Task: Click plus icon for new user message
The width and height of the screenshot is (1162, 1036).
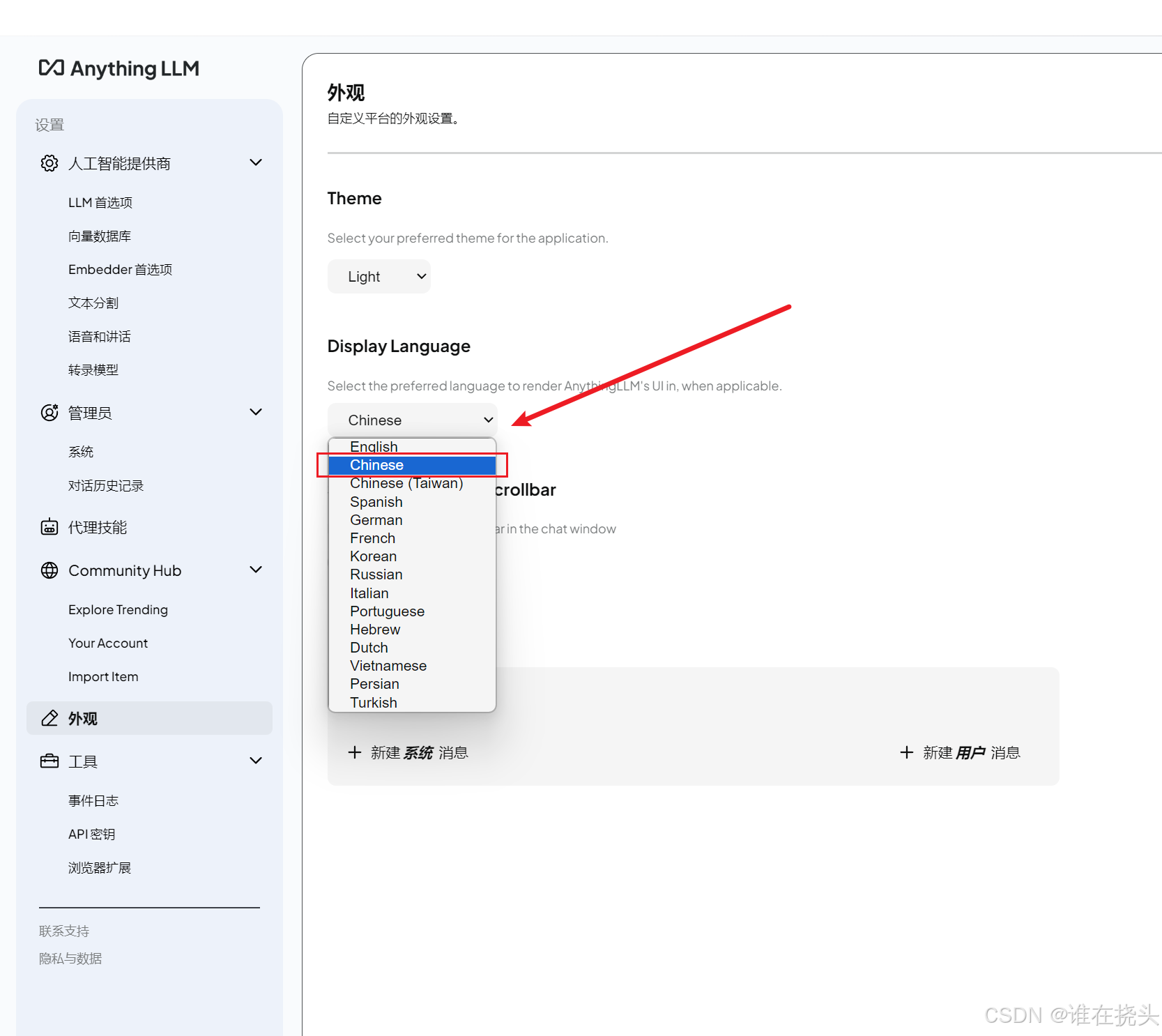Action: point(907,752)
